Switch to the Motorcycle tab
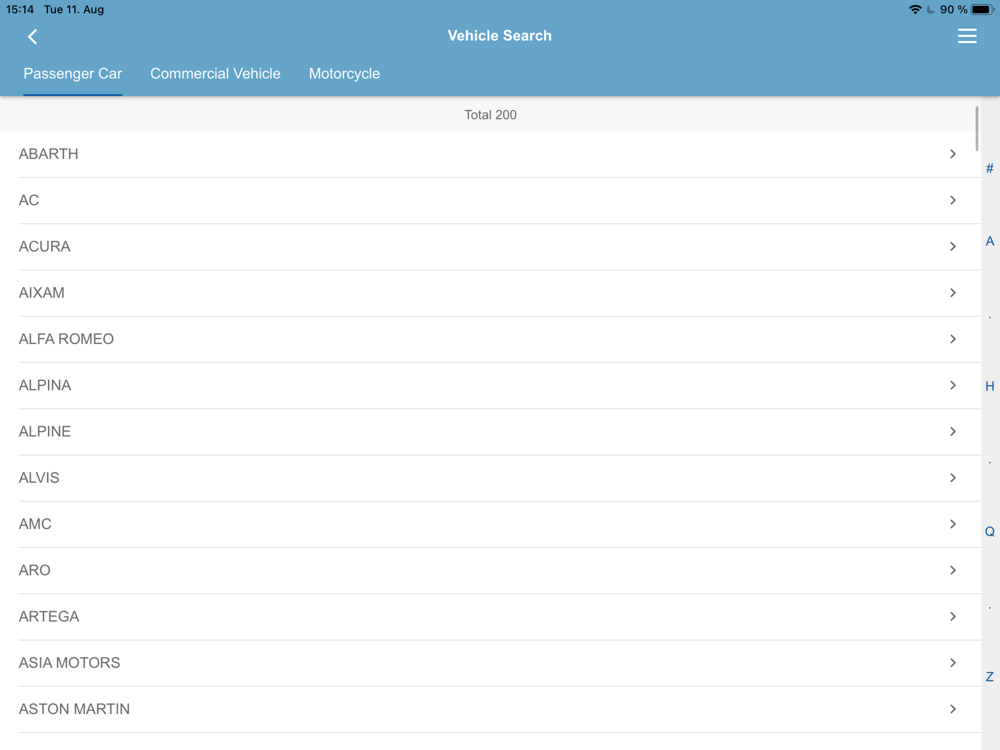The height and width of the screenshot is (750, 1000). click(x=344, y=74)
